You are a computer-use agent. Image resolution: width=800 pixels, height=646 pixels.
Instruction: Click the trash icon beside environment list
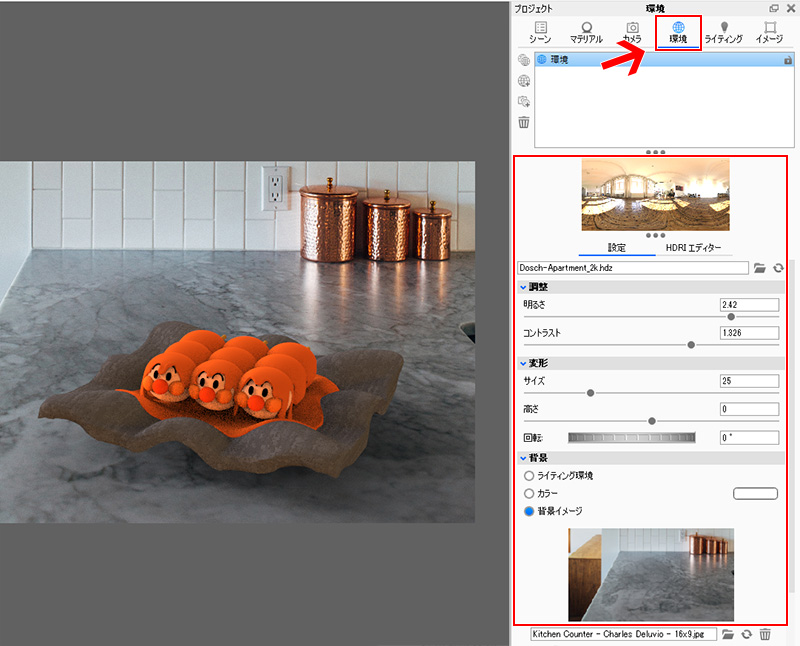pos(524,122)
